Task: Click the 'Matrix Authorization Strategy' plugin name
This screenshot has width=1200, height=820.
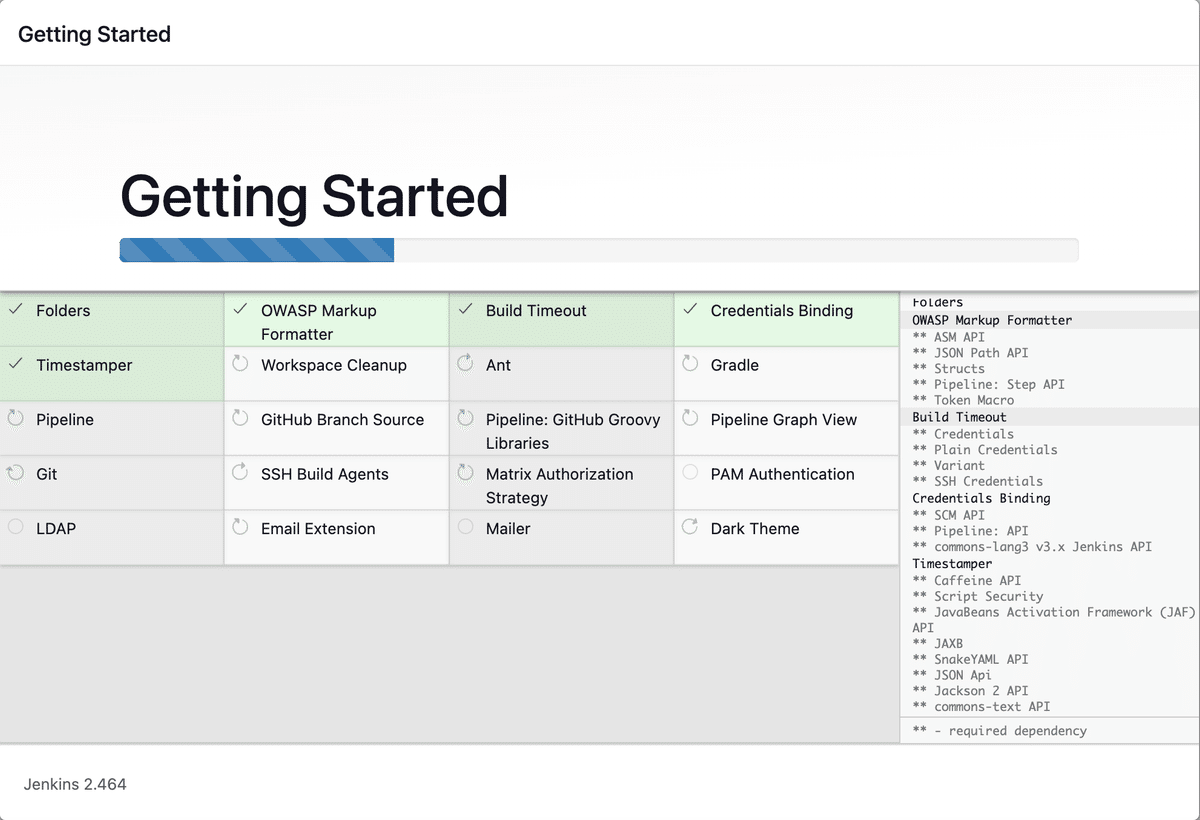Action: click(x=560, y=486)
